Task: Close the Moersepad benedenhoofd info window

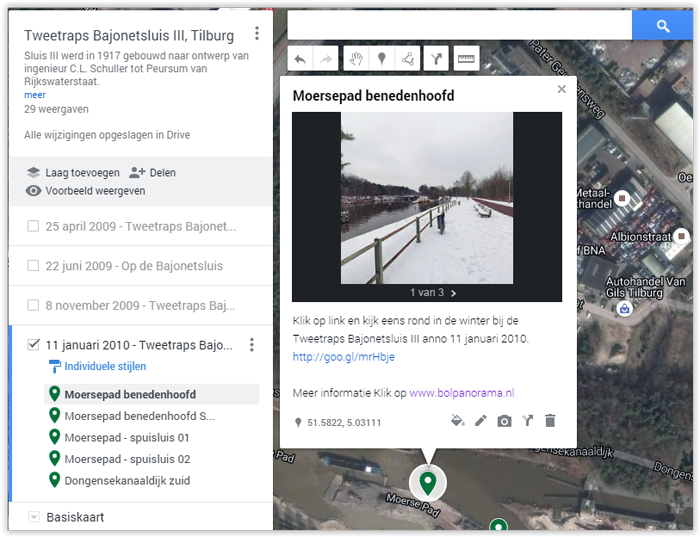Action: click(562, 89)
